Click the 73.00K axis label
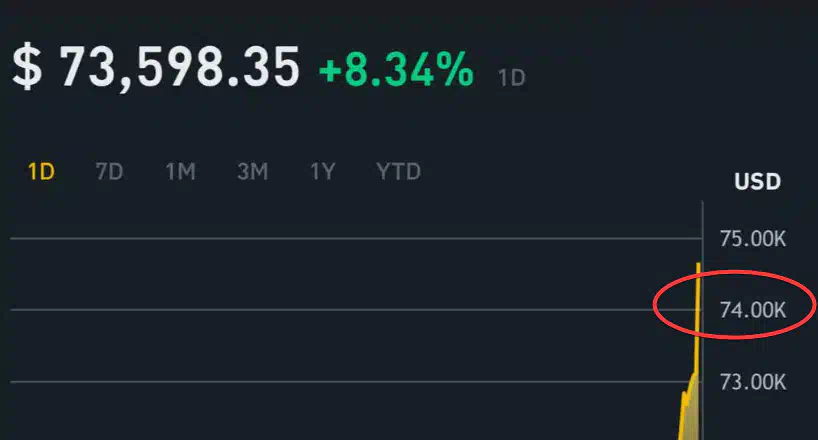818x440 pixels. point(753,382)
